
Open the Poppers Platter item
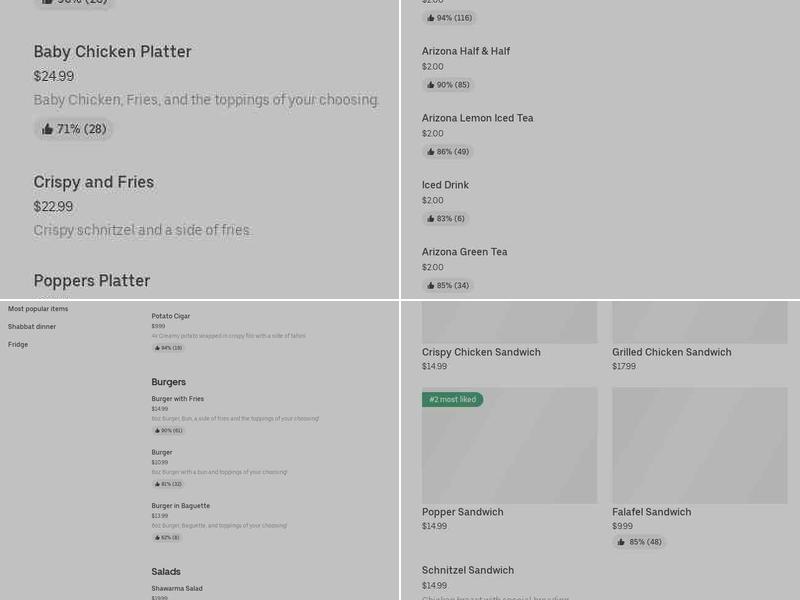click(x=92, y=281)
